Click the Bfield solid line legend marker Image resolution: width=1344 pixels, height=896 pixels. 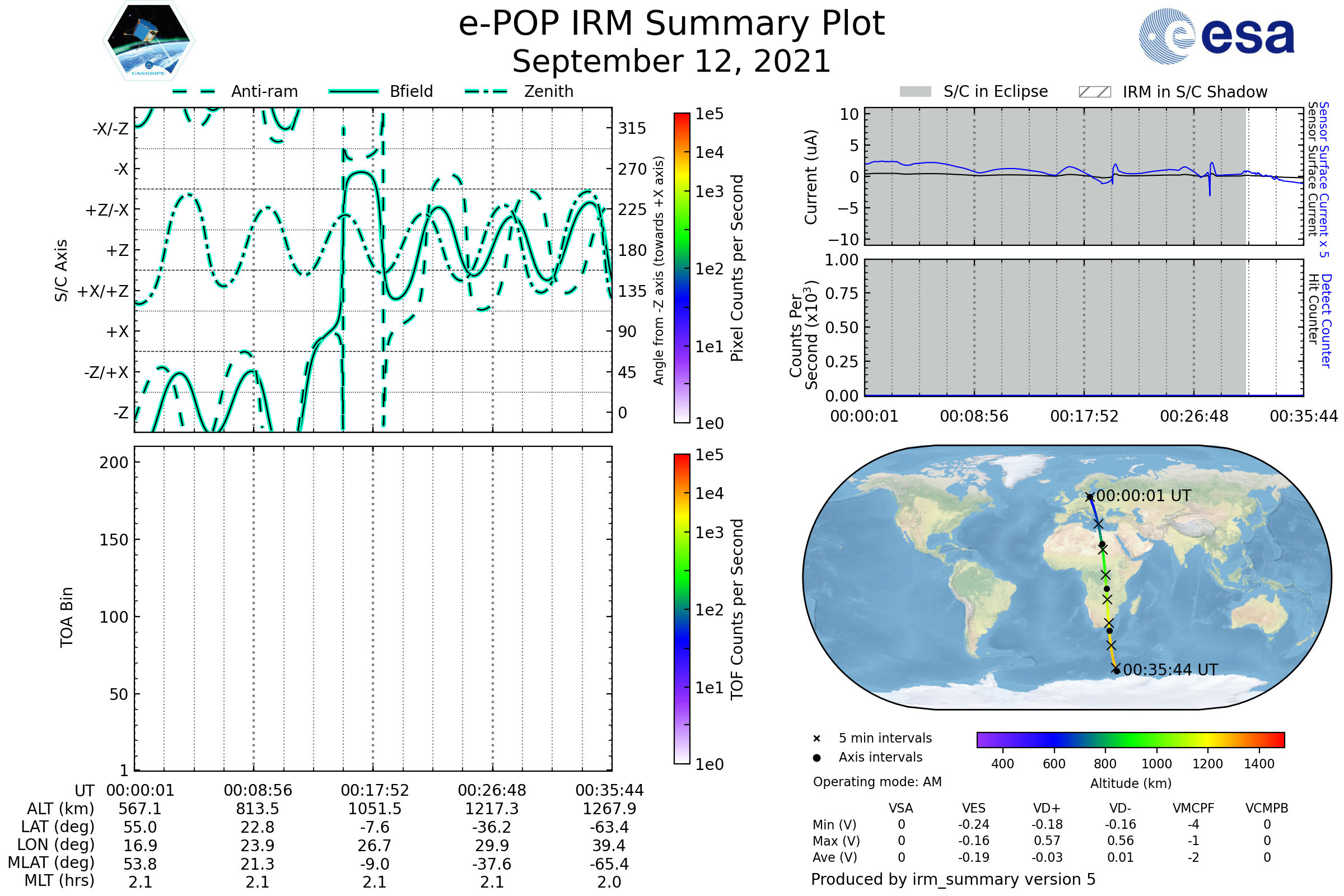353,91
